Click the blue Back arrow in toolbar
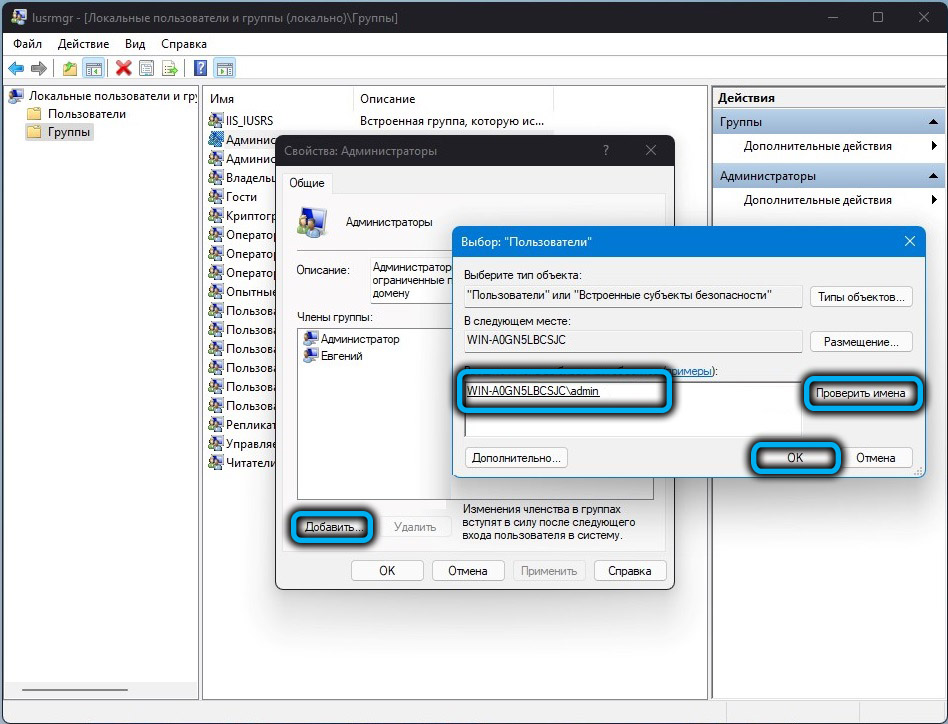 point(16,68)
